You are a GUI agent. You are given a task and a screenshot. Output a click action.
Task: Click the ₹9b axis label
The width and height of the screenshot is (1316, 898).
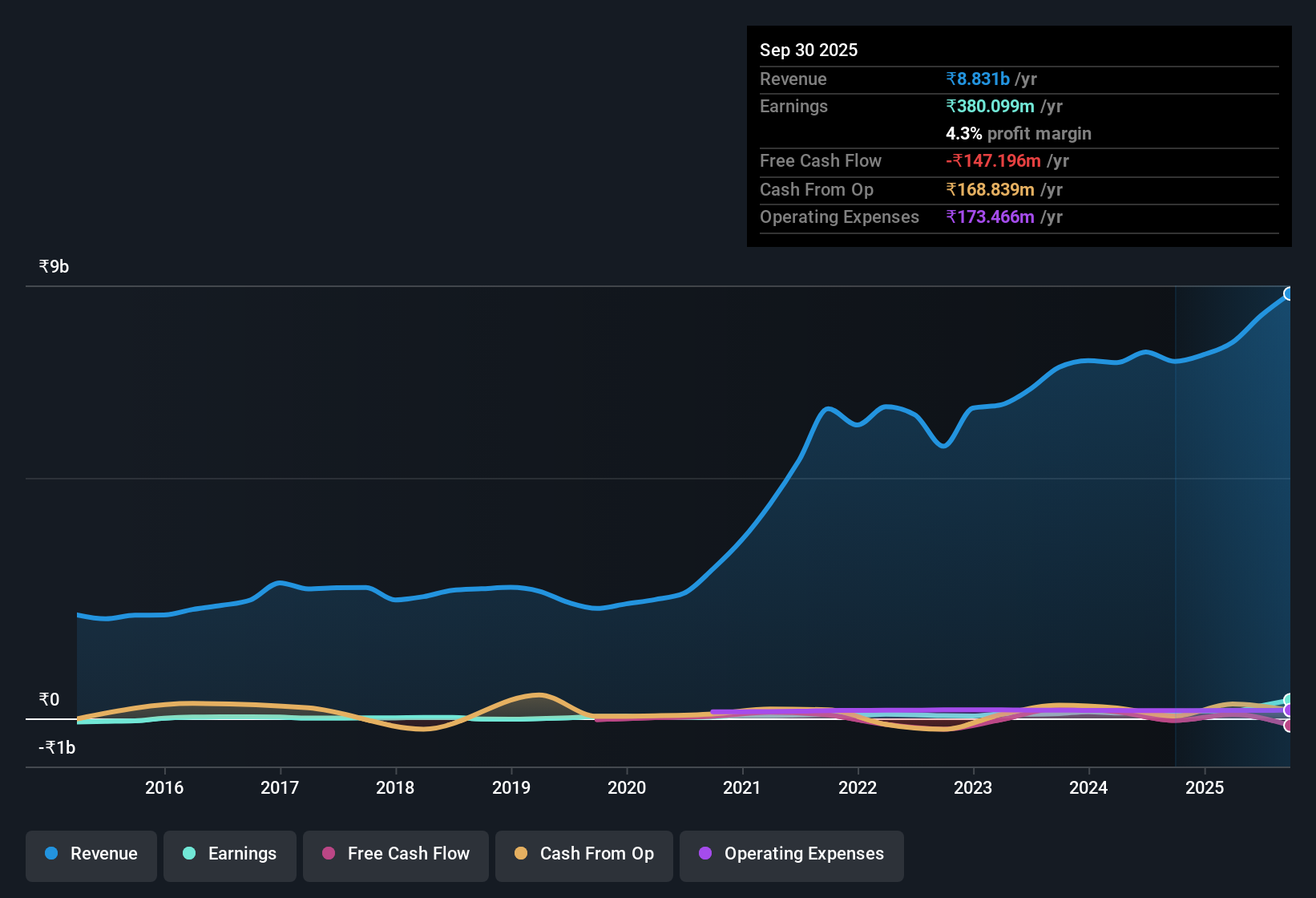(52, 265)
